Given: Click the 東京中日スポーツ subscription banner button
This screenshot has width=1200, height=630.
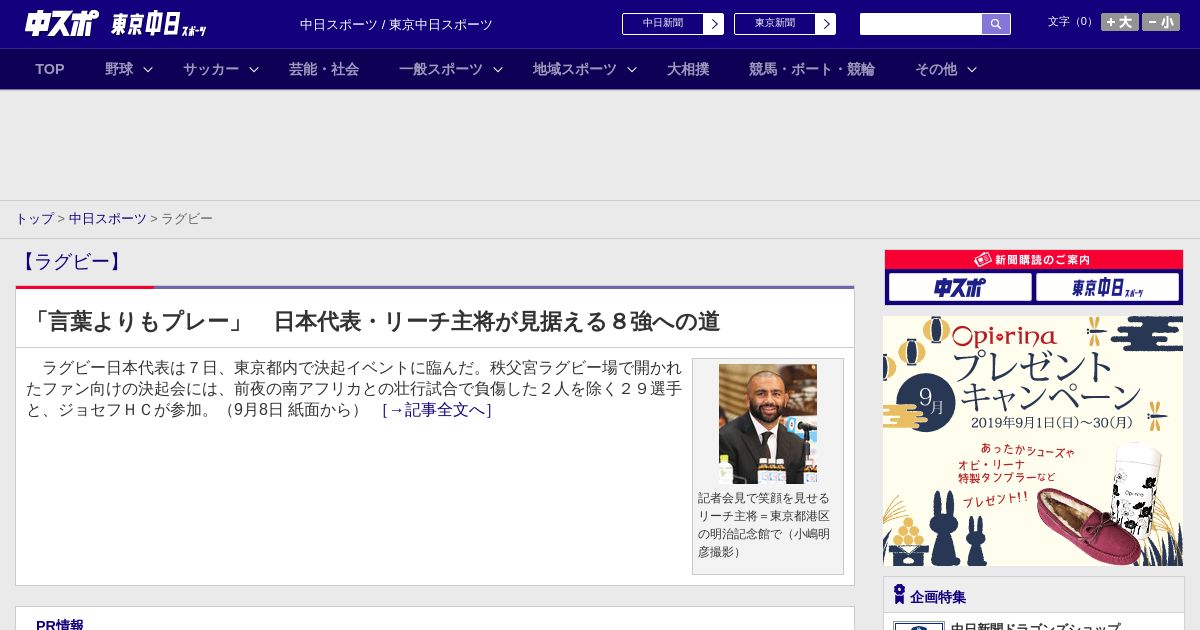Looking at the screenshot, I should 1107,287.
